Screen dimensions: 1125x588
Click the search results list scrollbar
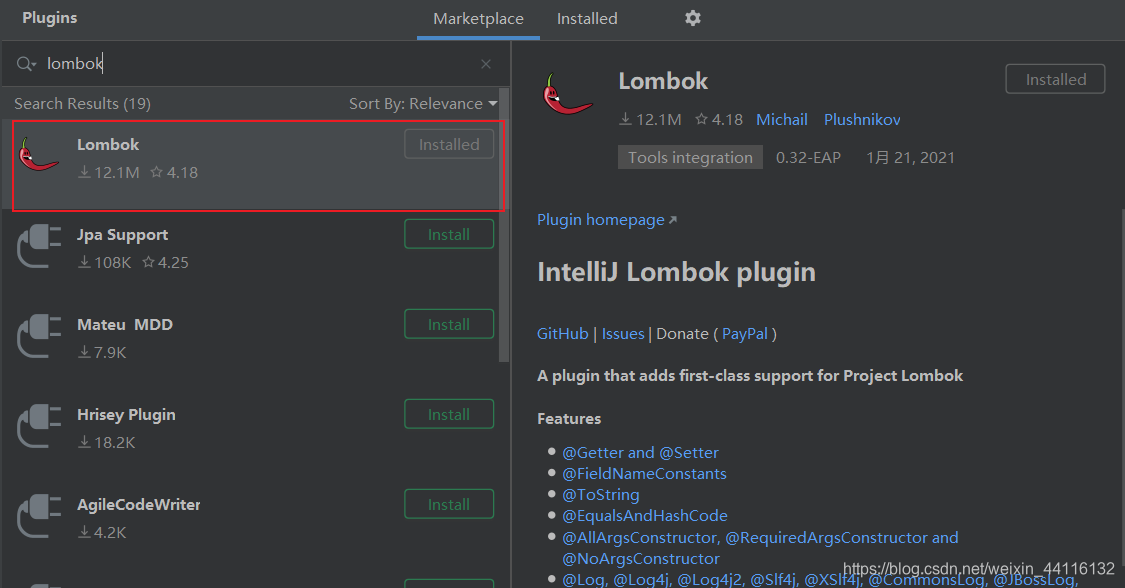504,225
